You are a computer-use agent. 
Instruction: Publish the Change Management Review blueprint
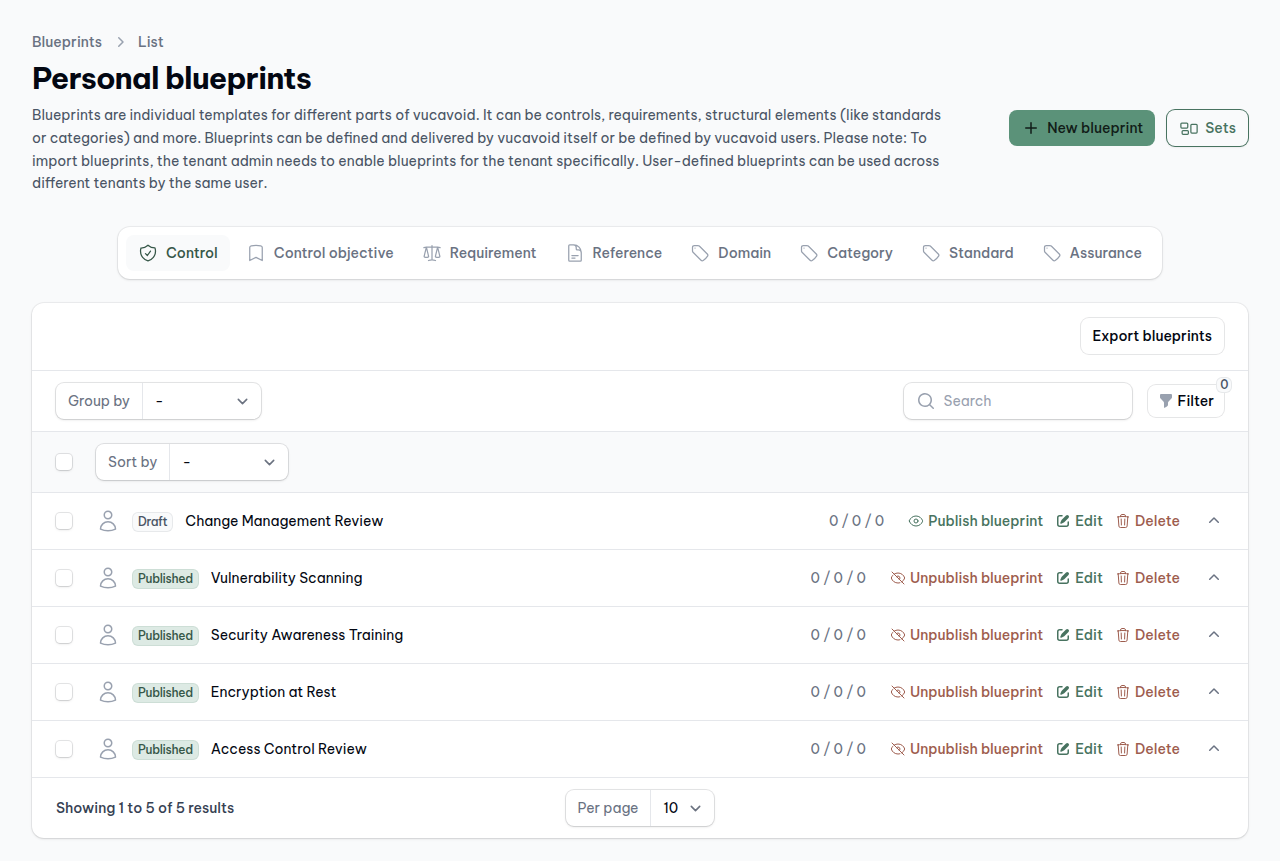pyautogui.click(x=975, y=521)
